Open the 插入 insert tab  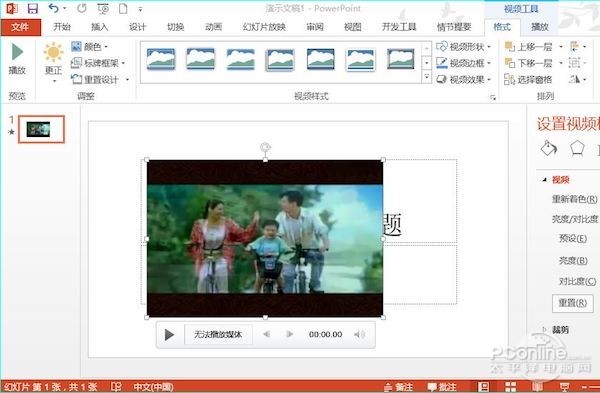point(99,27)
